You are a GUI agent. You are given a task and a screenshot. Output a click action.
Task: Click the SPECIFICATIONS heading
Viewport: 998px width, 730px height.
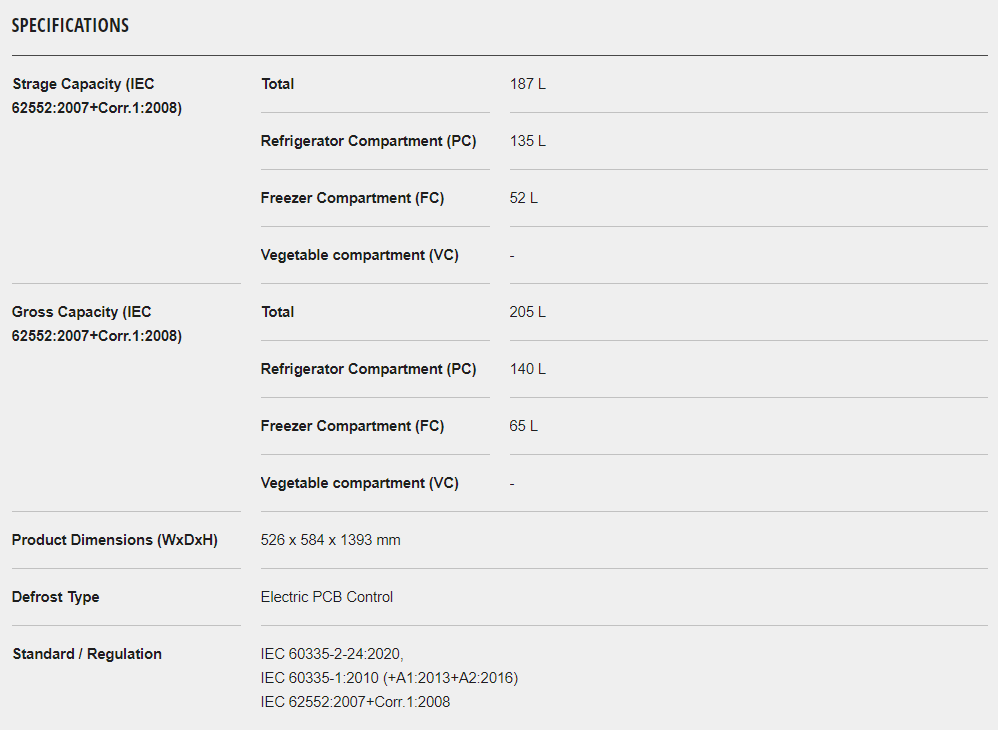click(70, 25)
